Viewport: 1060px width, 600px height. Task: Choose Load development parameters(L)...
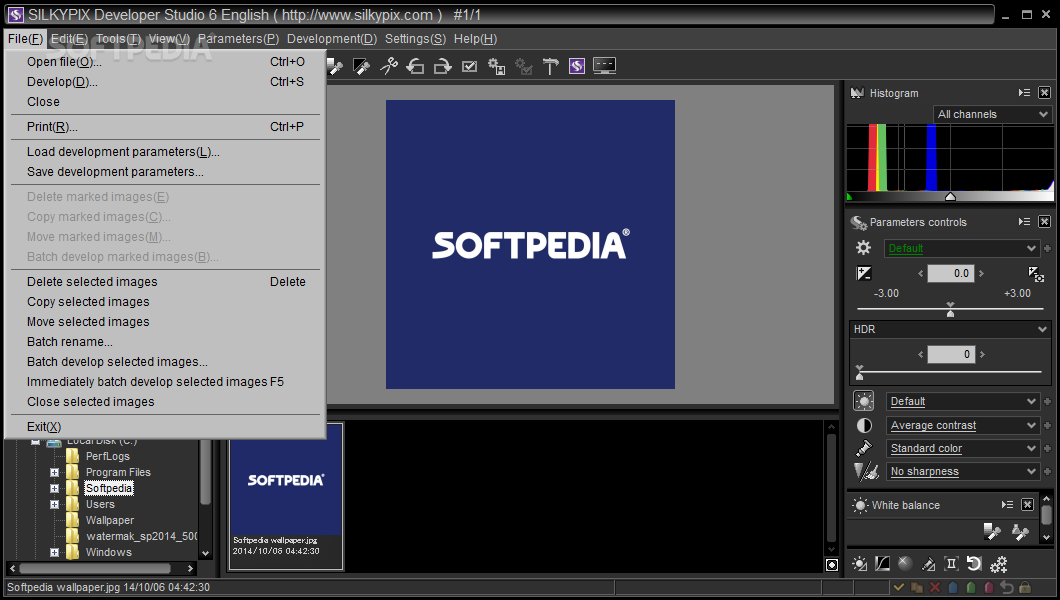coord(166,151)
